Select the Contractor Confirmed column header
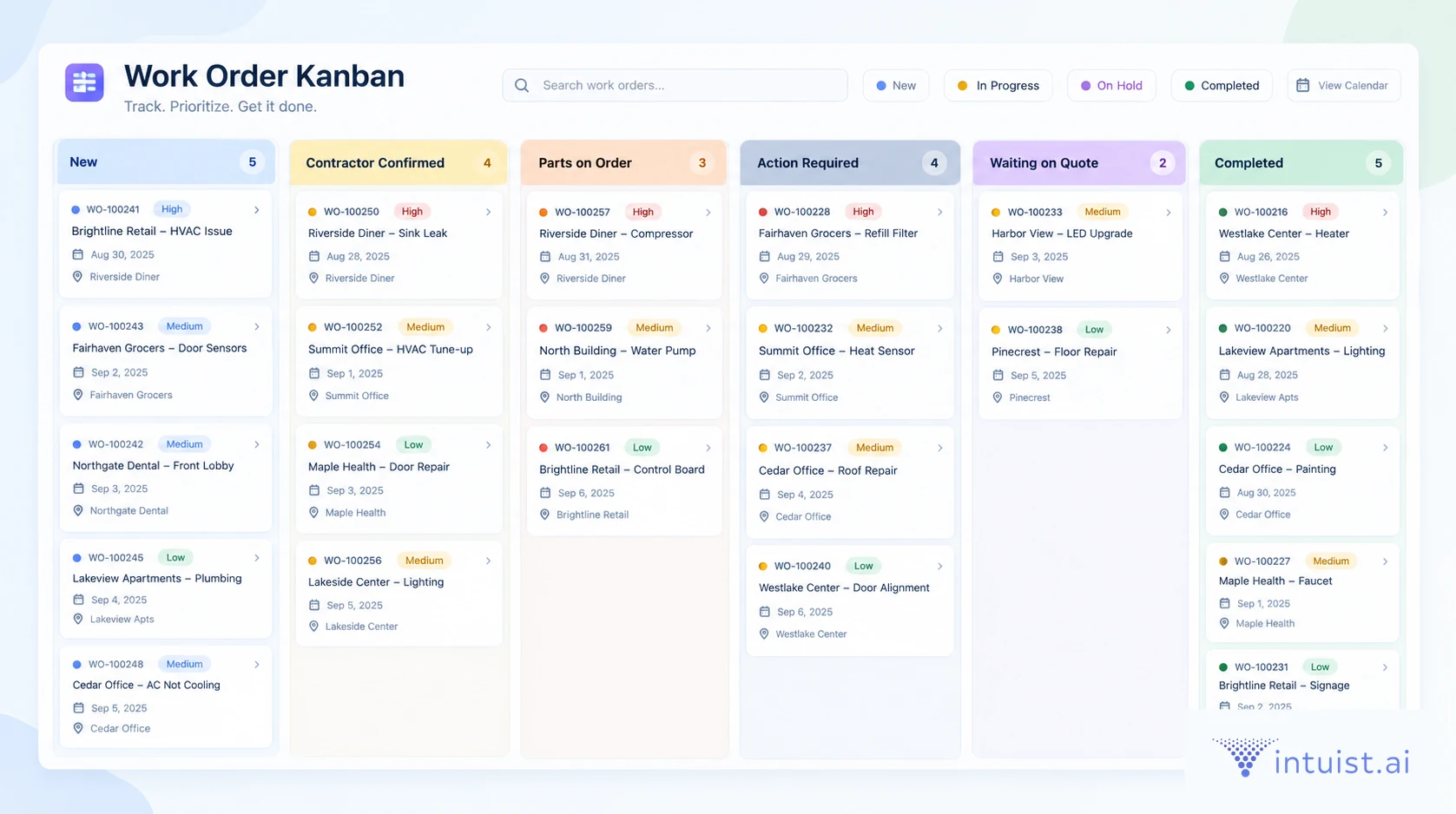Image resolution: width=1456 pixels, height=814 pixels. click(399, 163)
